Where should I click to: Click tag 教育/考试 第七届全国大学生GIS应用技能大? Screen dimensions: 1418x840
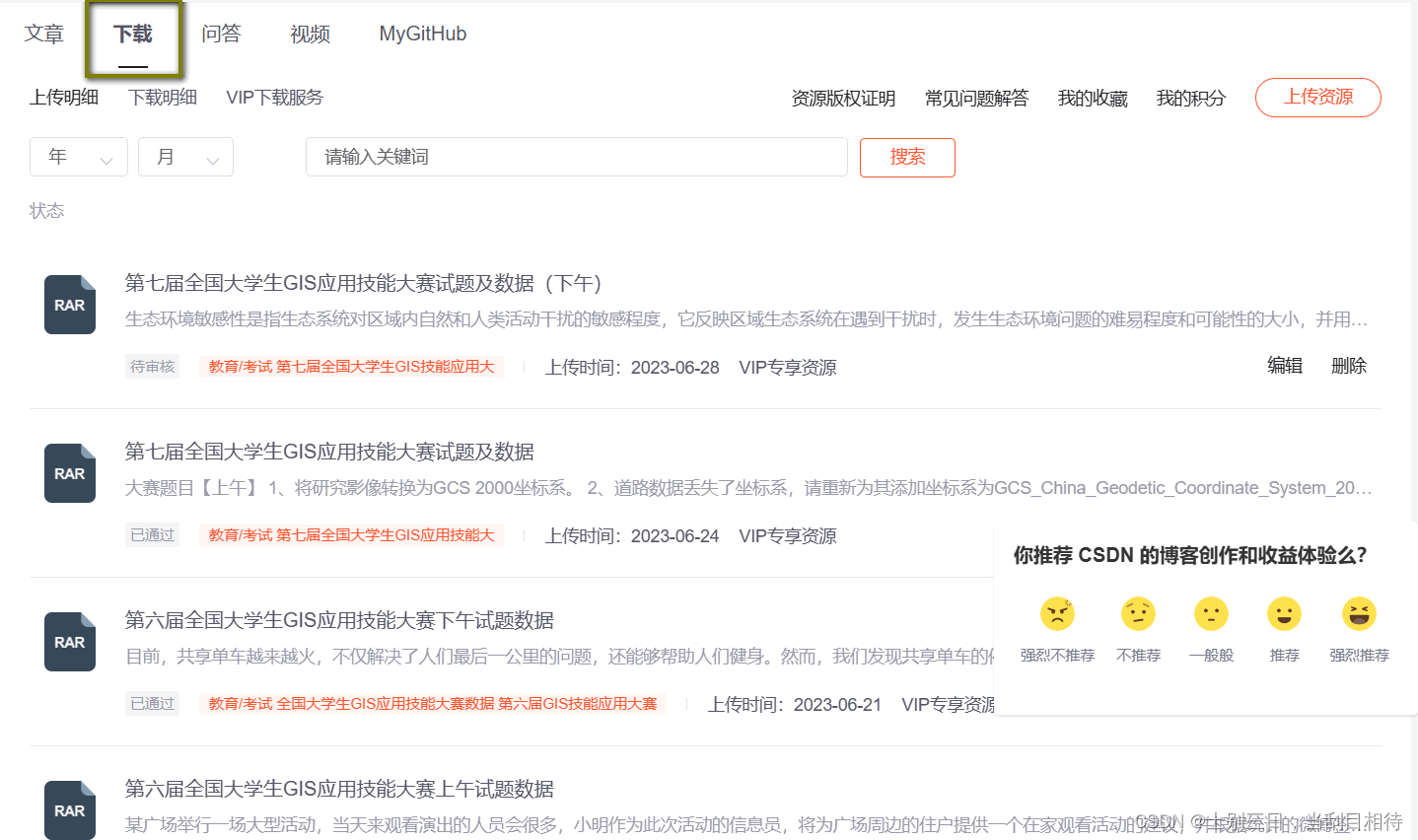pyautogui.click(x=351, y=535)
